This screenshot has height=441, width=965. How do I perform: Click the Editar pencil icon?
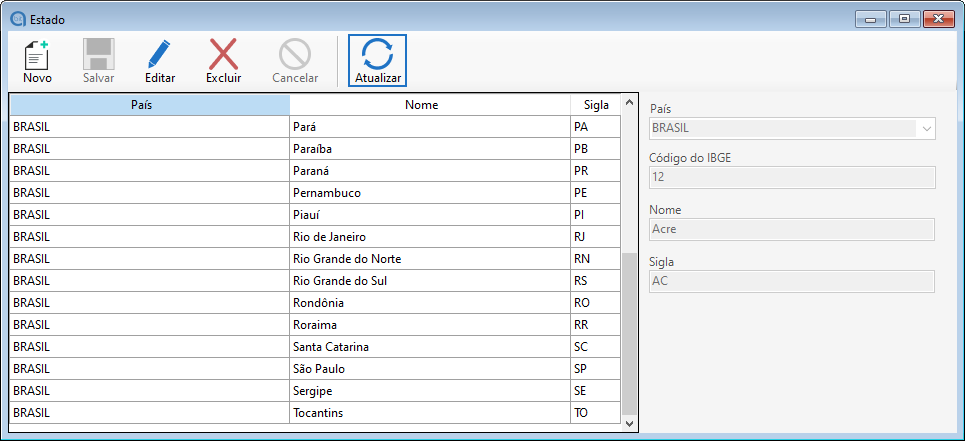click(x=160, y=55)
